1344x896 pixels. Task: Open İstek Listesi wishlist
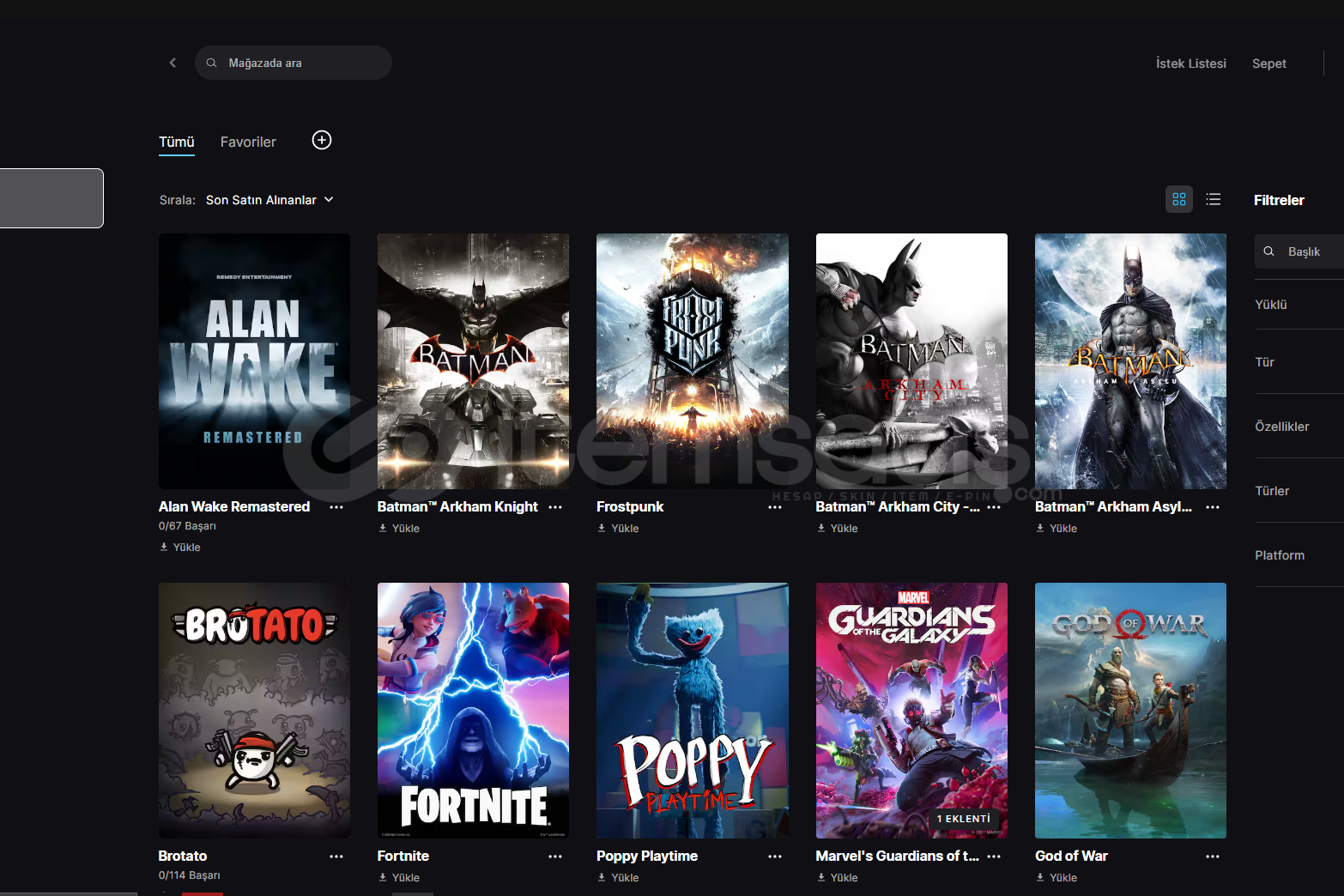(x=1190, y=64)
